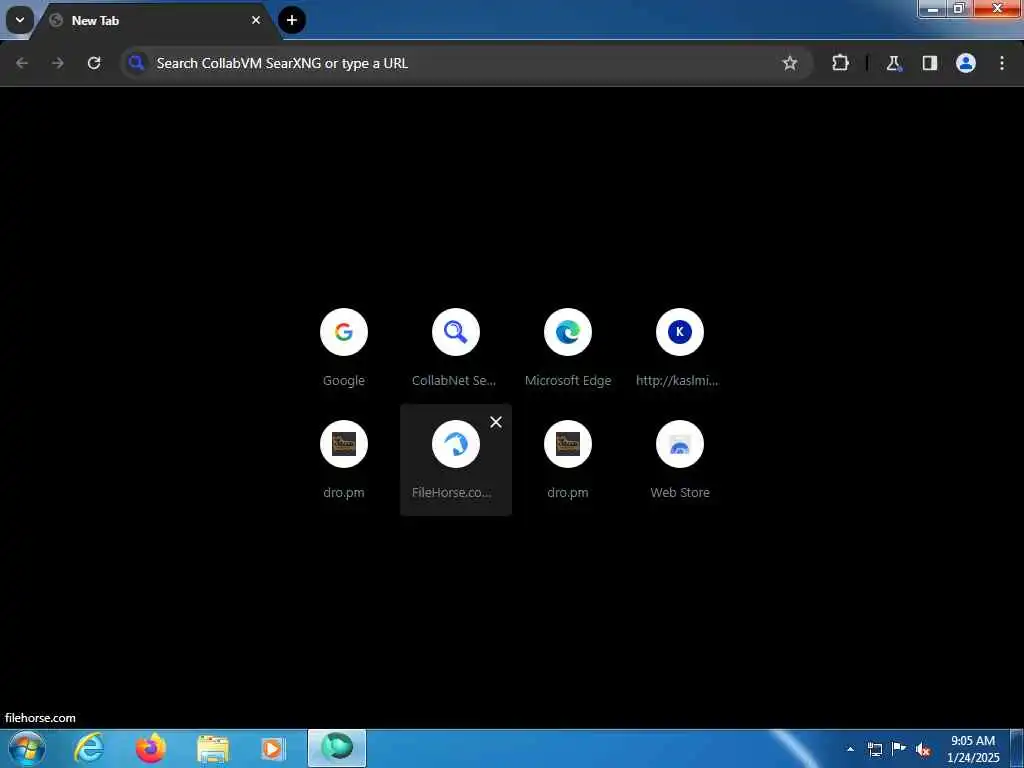Open Chrome Labs flask icon
This screenshot has height=768, width=1024.
pyautogui.click(x=893, y=63)
